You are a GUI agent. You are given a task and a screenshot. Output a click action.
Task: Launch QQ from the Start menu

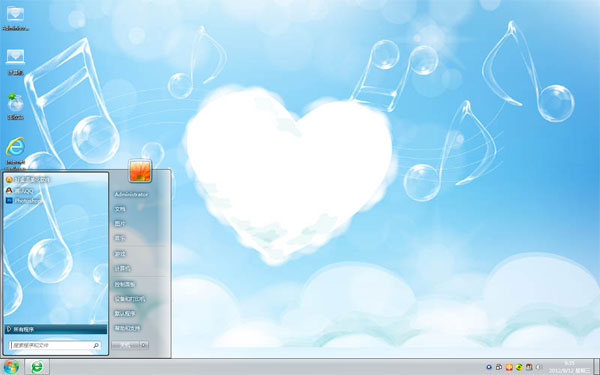(x=20, y=190)
